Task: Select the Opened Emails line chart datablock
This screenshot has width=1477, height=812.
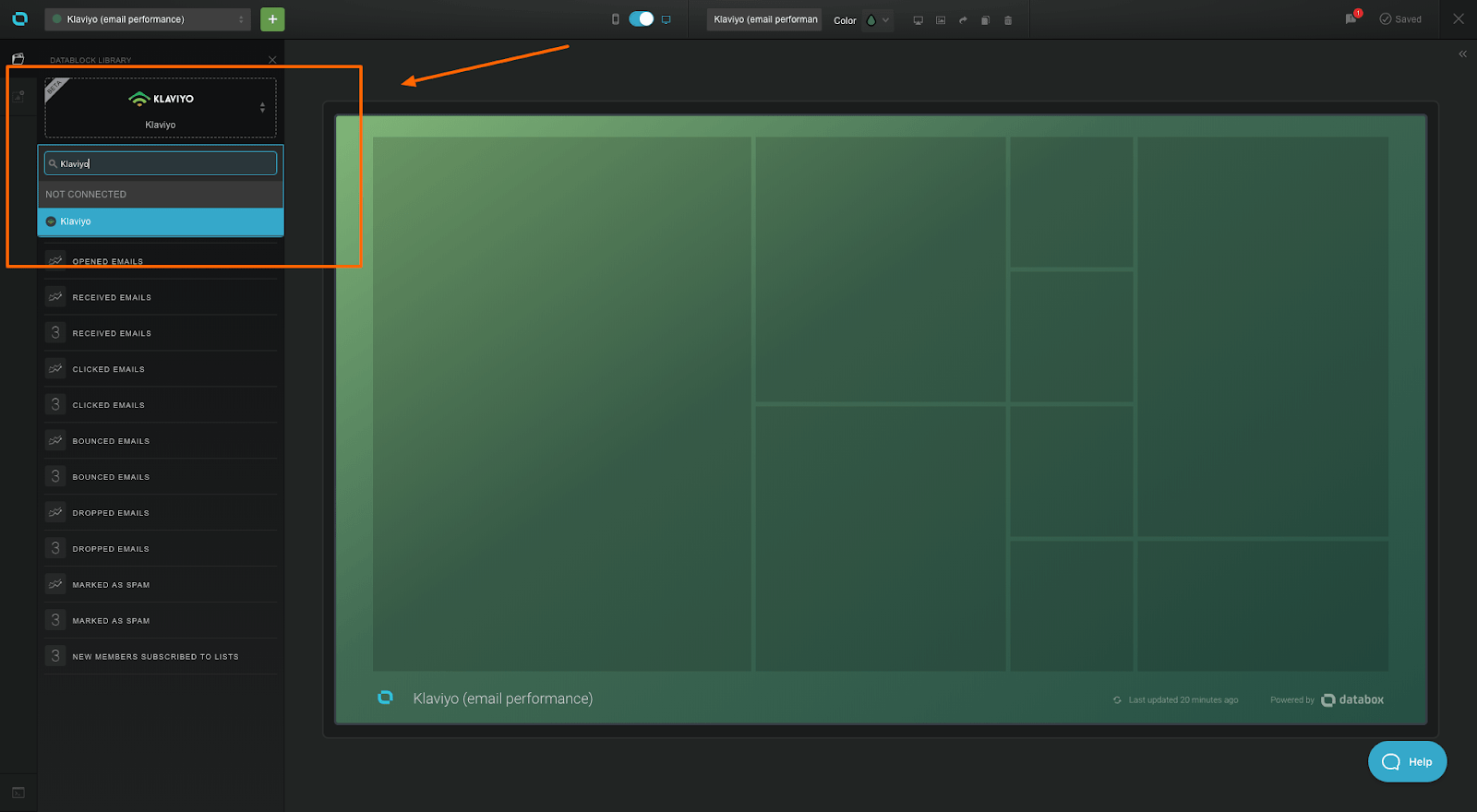Action: click(x=161, y=261)
